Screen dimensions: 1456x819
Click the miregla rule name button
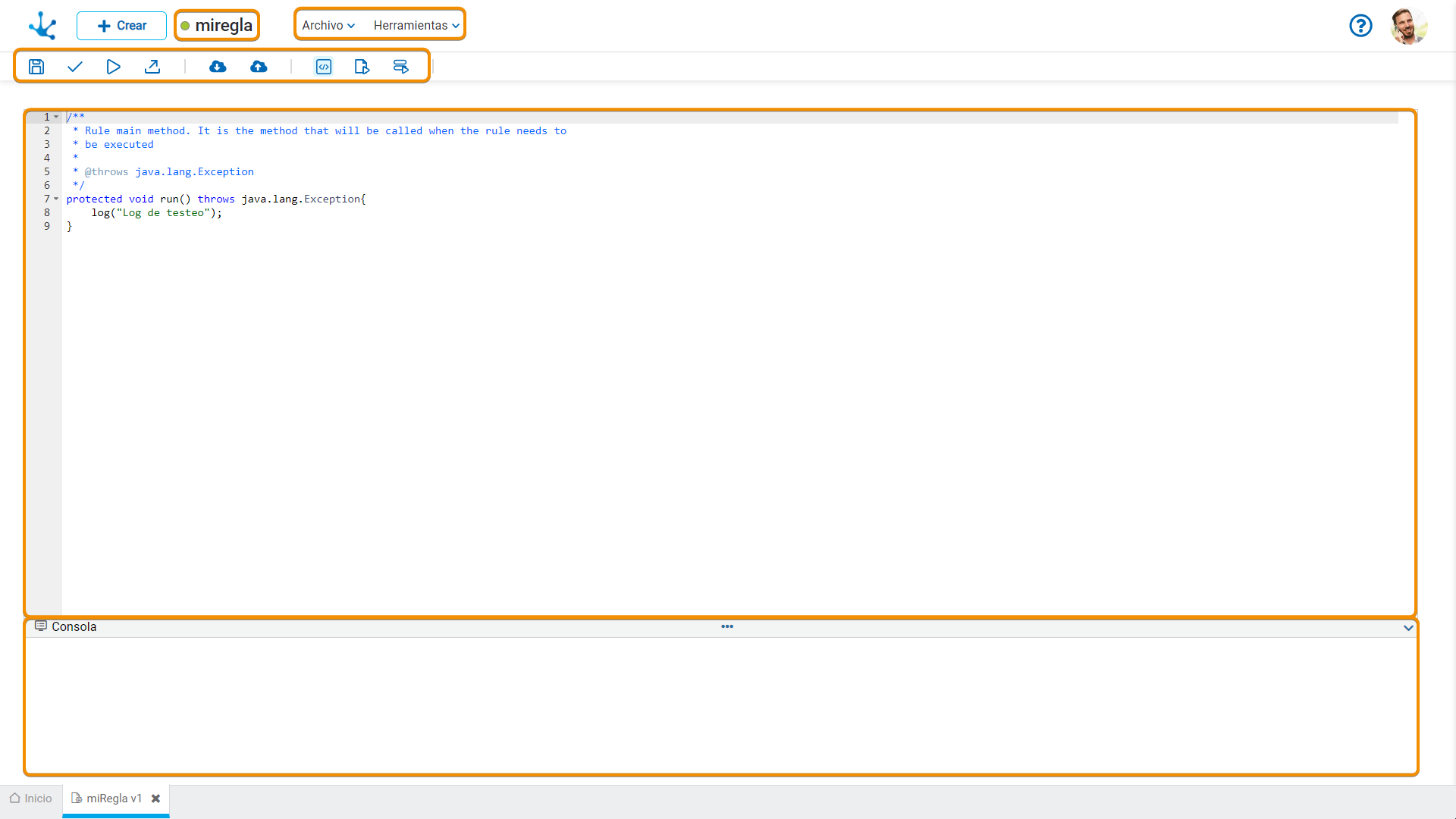217,25
